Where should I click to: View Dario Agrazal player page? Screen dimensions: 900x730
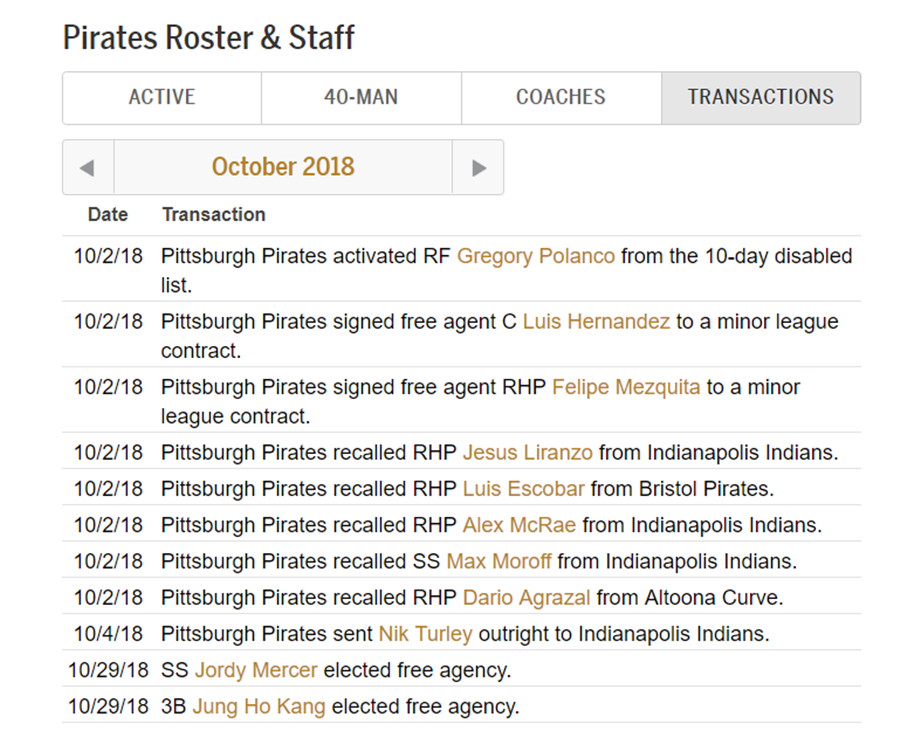pos(526,597)
